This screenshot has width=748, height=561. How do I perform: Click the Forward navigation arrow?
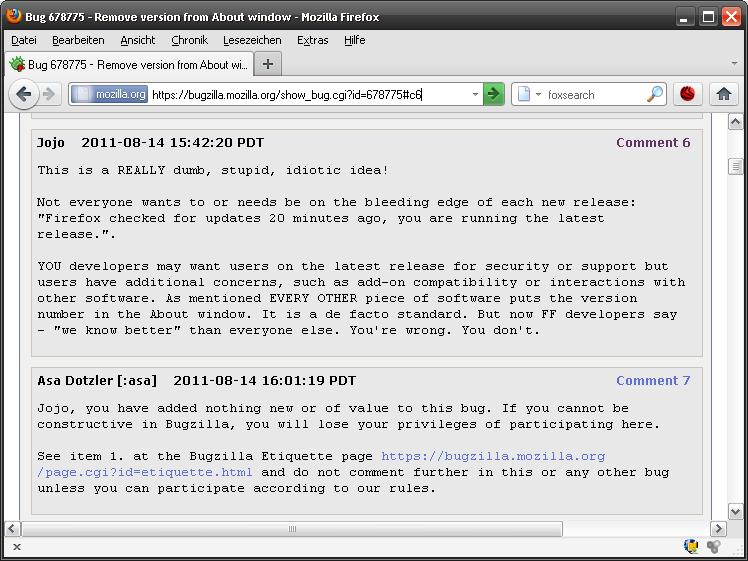tap(49, 94)
